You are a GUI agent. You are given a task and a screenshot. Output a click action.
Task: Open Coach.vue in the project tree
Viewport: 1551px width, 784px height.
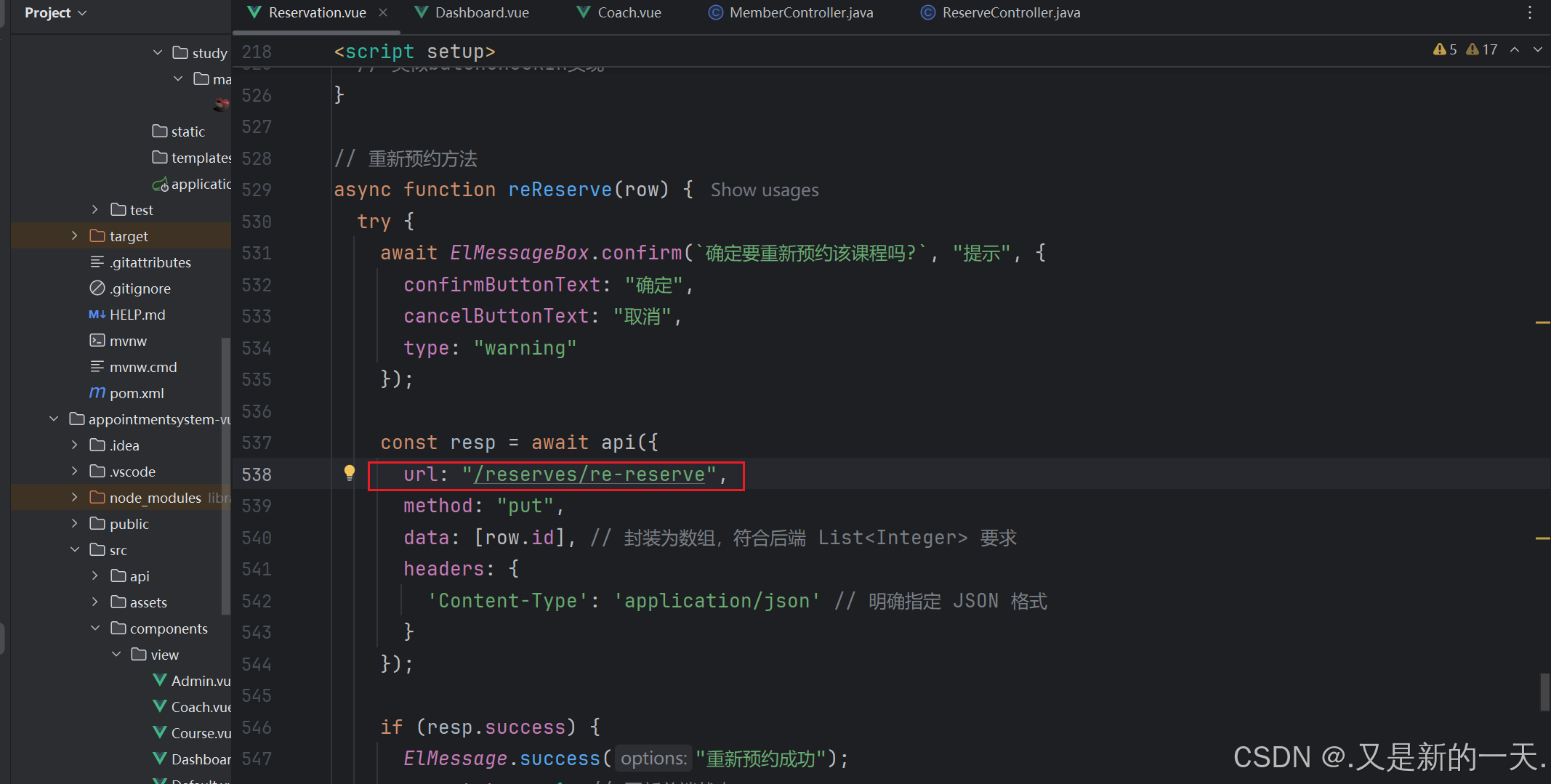pyautogui.click(x=193, y=707)
